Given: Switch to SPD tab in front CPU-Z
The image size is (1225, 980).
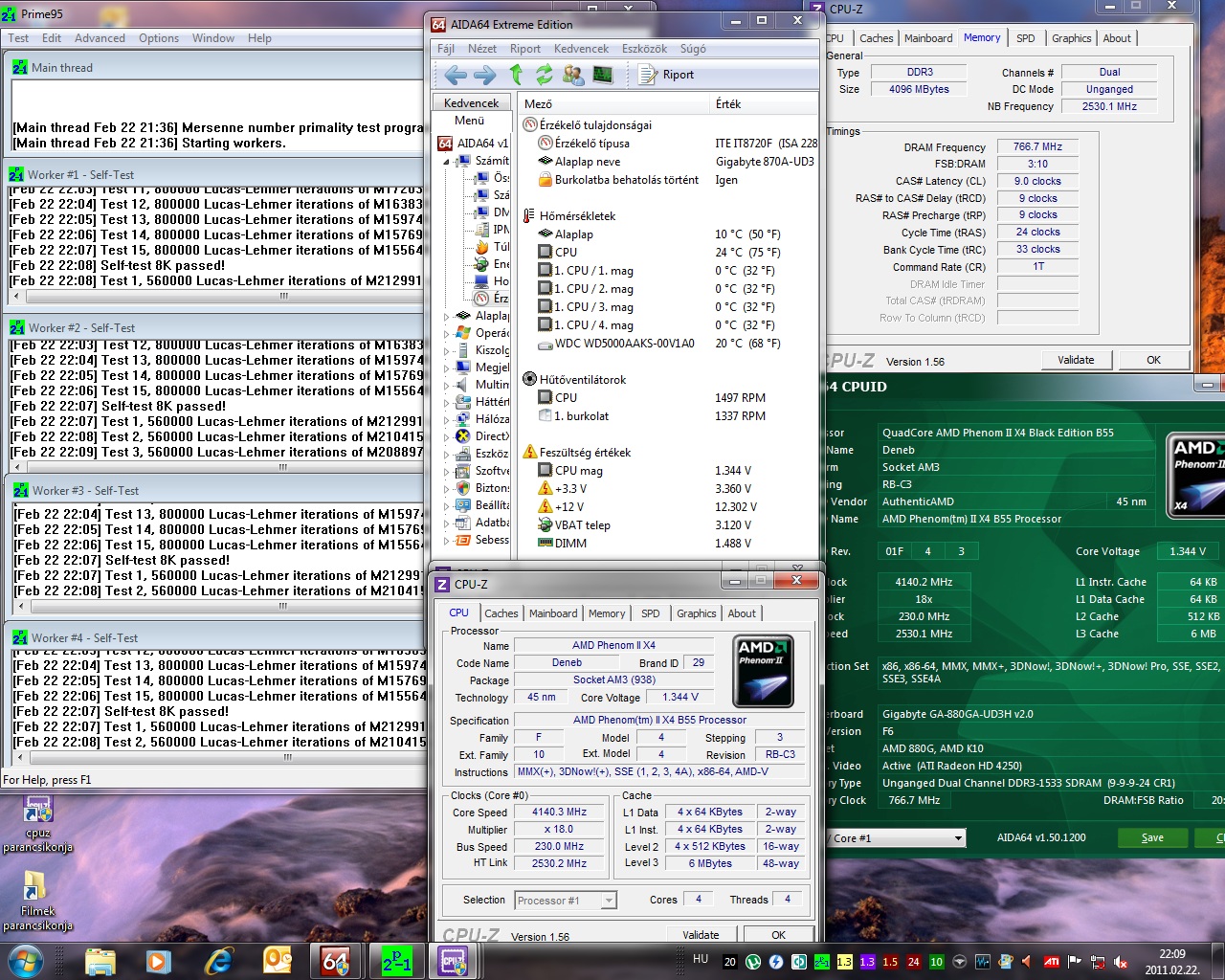Looking at the screenshot, I should [x=651, y=613].
